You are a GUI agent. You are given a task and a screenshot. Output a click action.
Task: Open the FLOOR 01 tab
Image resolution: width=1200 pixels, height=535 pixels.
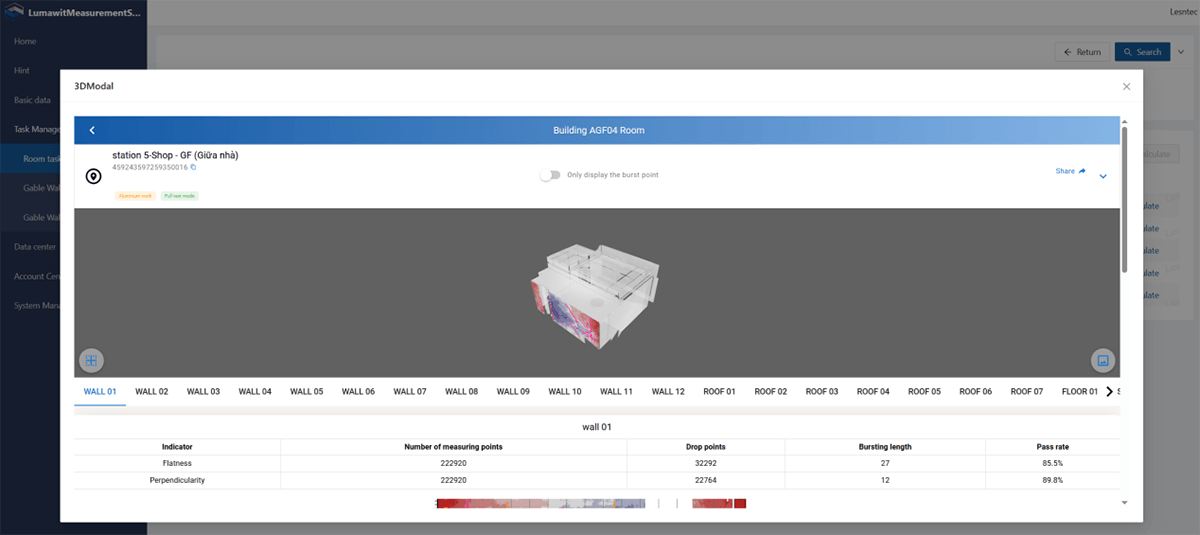(1079, 392)
